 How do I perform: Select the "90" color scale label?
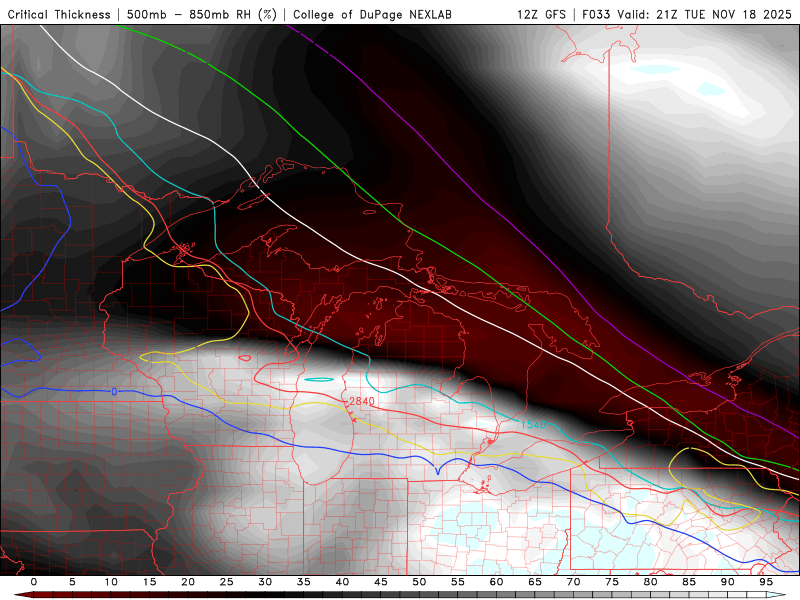[728, 582]
